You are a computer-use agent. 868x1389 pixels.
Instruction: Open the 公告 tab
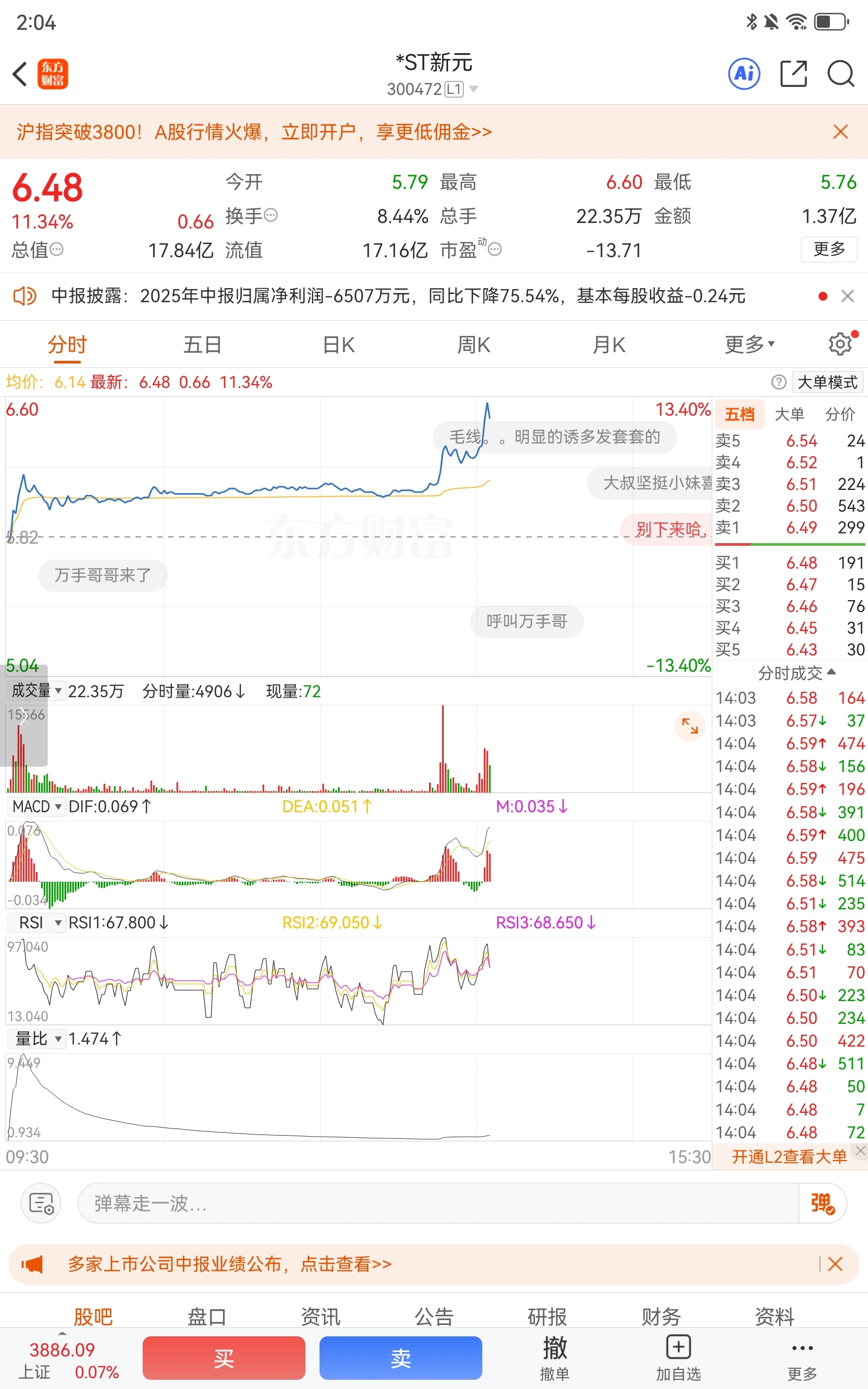(434, 1316)
